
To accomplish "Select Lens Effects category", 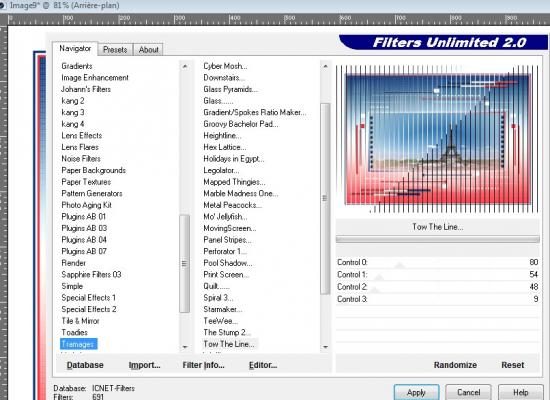I will [x=81, y=135].
